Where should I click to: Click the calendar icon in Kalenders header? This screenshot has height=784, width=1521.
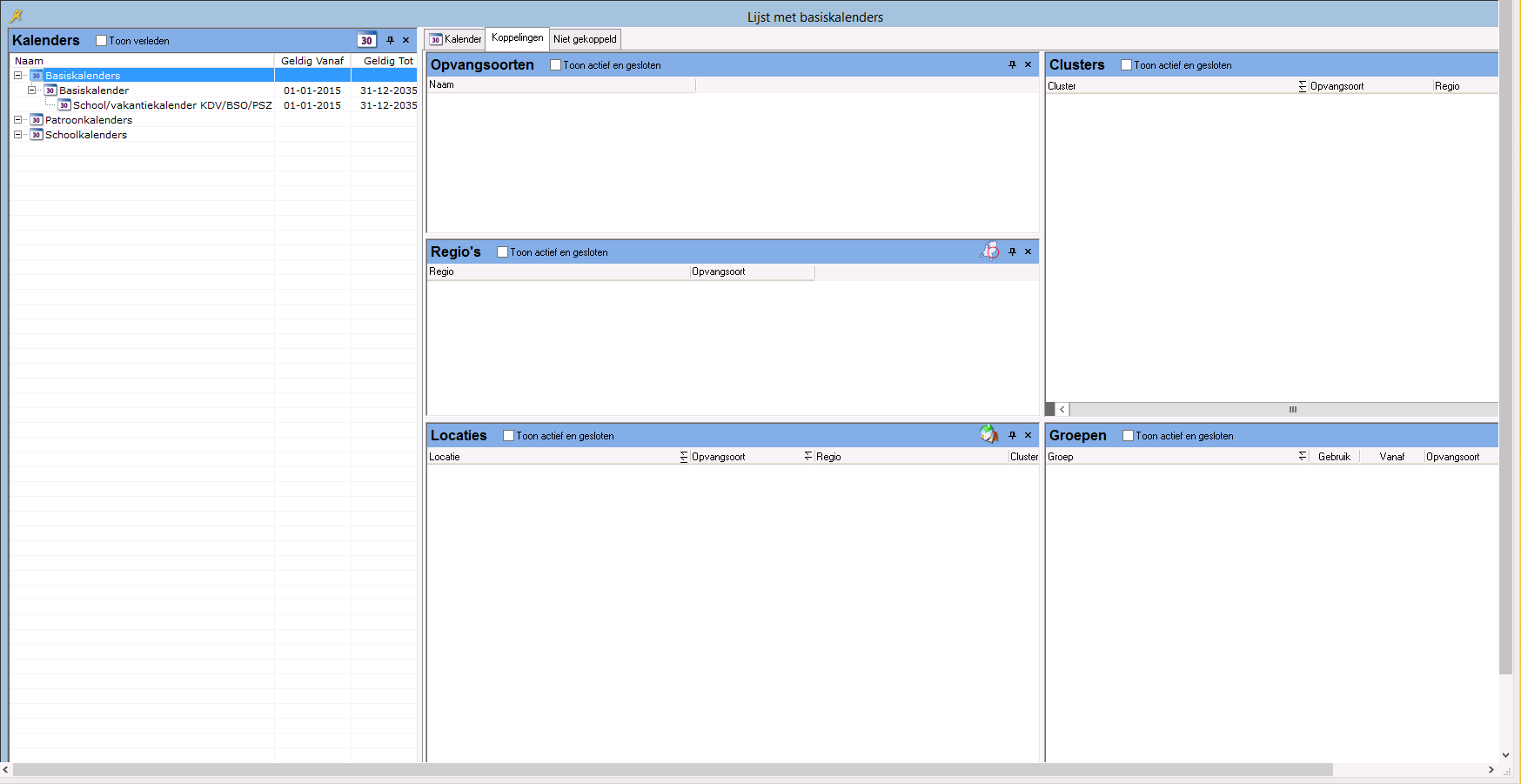point(366,40)
